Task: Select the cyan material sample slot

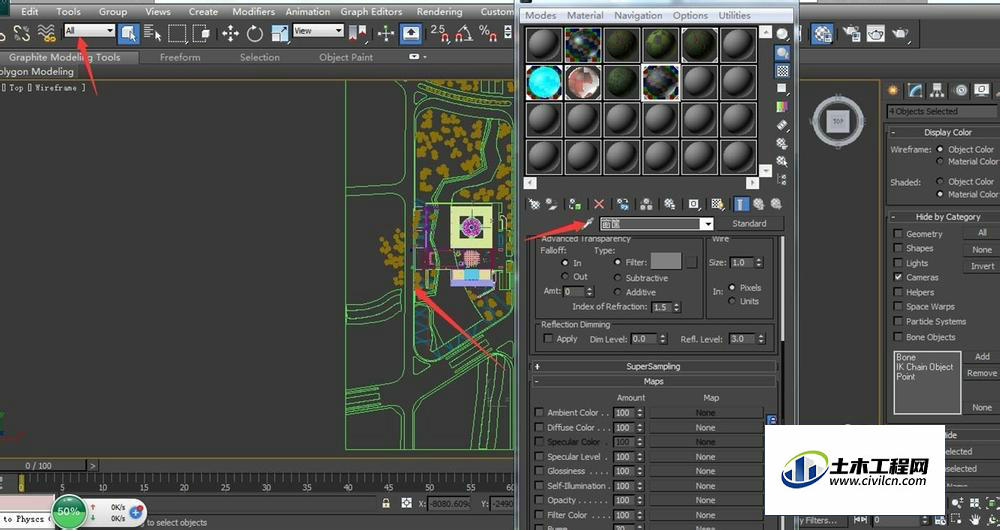Action: pyautogui.click(x=544, y=82)
